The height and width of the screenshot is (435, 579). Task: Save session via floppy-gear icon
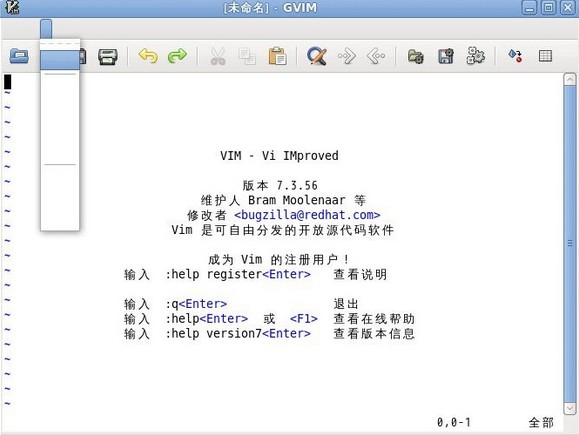(446, 56)
